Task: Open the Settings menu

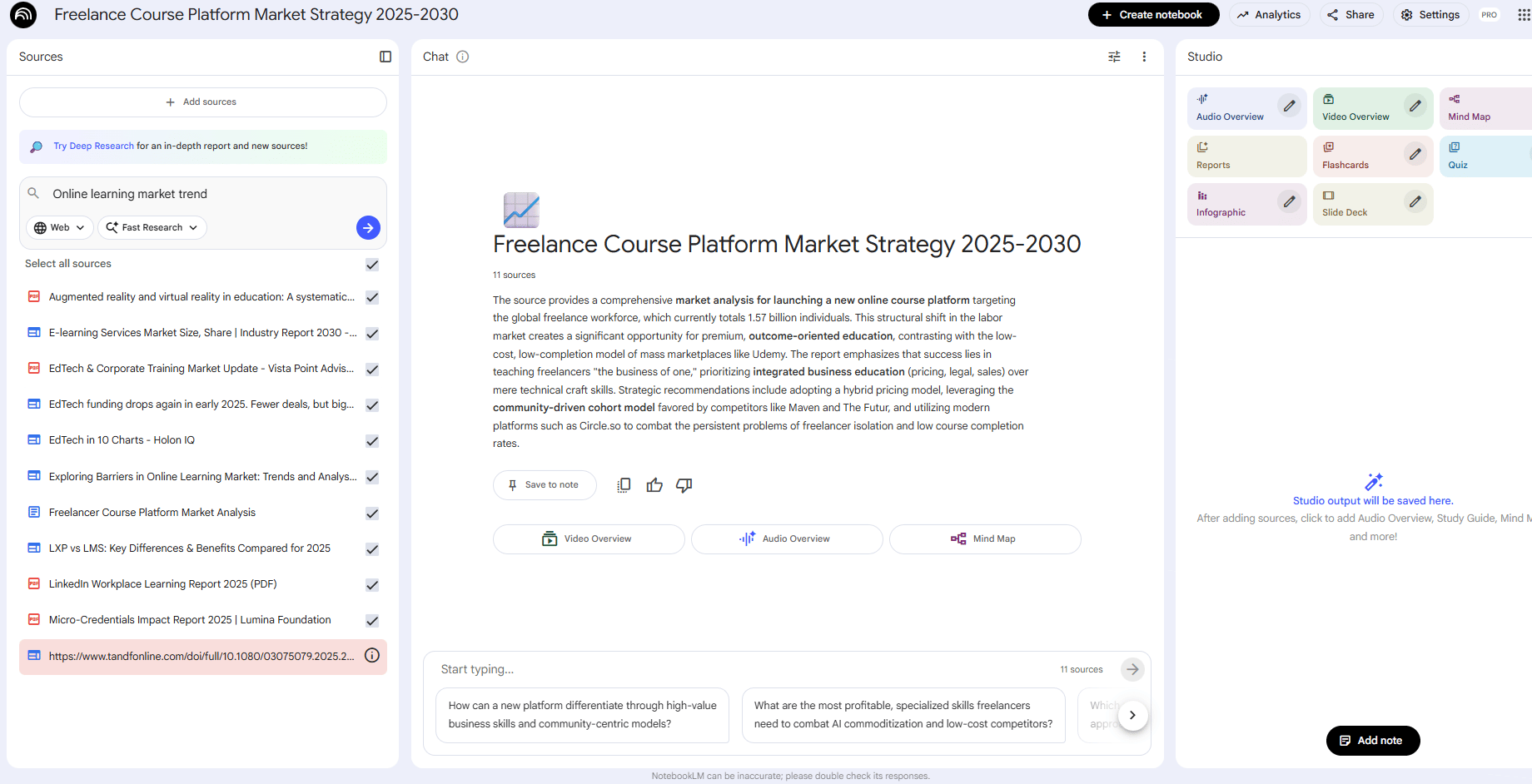Action: (1430, 15)
